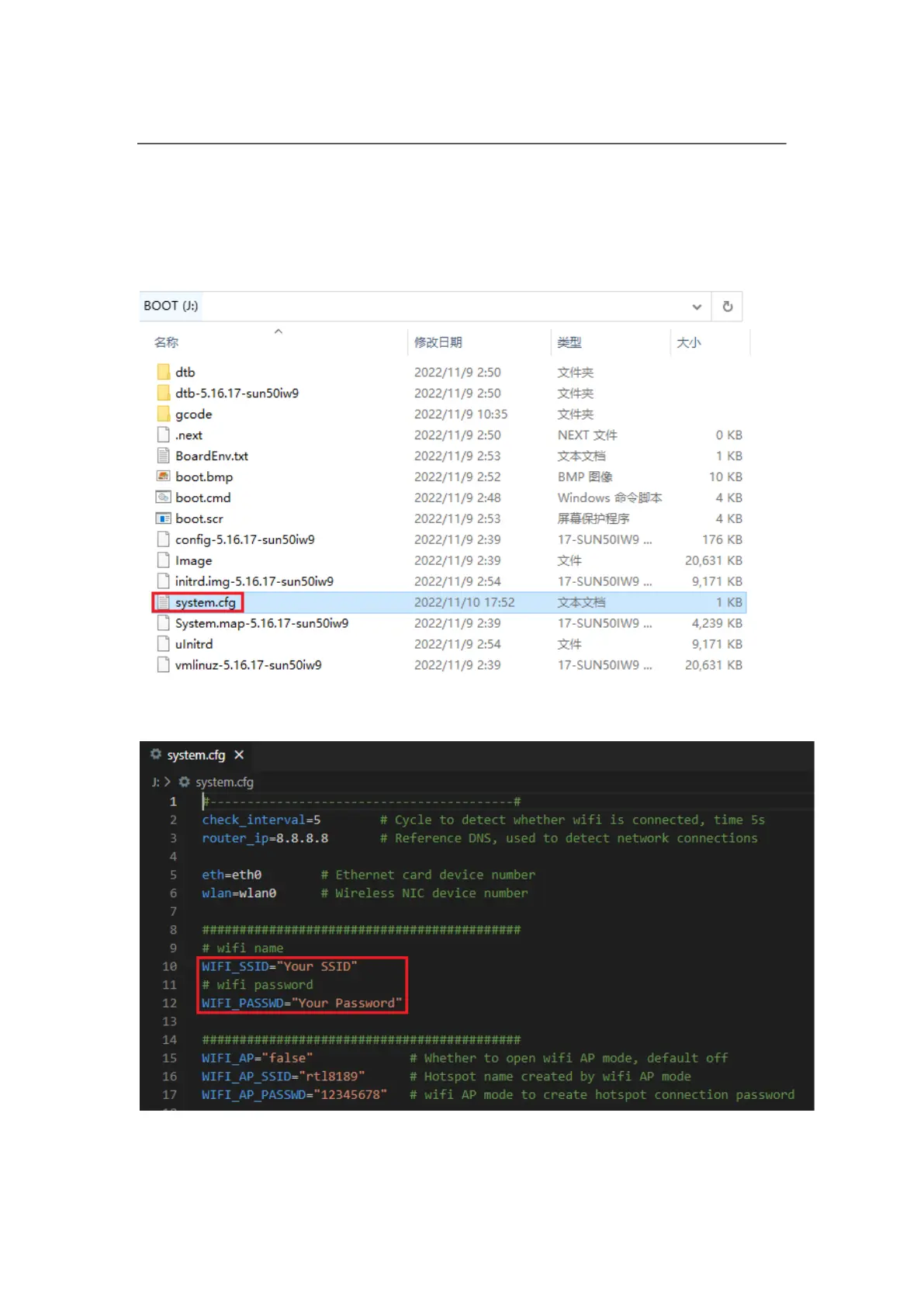Select the file name system.cfg in list

coord(206,603)
